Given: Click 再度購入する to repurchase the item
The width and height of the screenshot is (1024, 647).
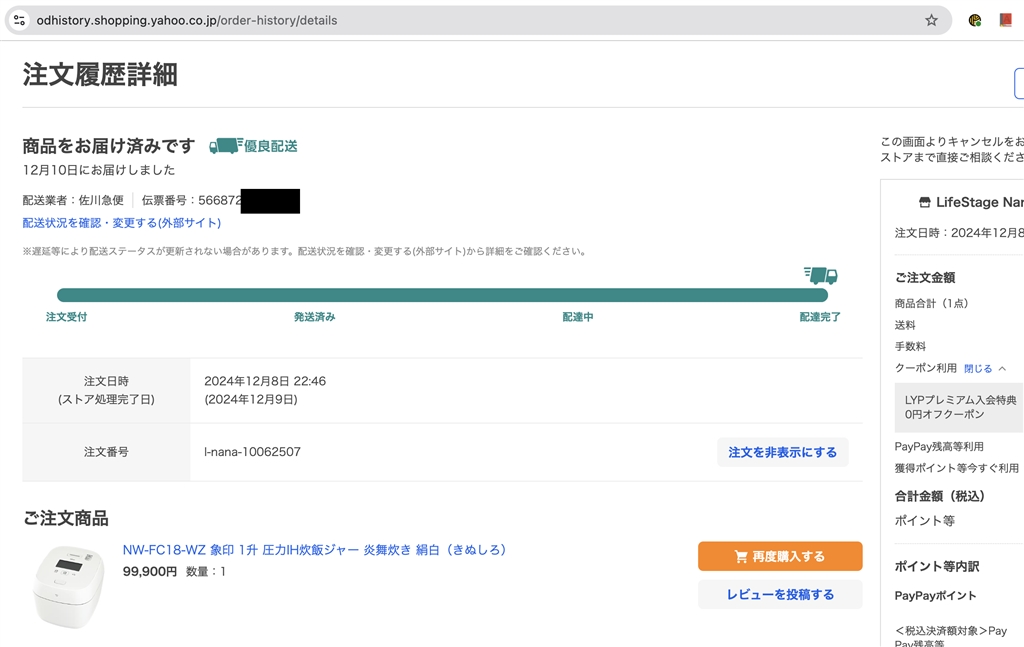Looking at the screenshot, I should (780, 556).
